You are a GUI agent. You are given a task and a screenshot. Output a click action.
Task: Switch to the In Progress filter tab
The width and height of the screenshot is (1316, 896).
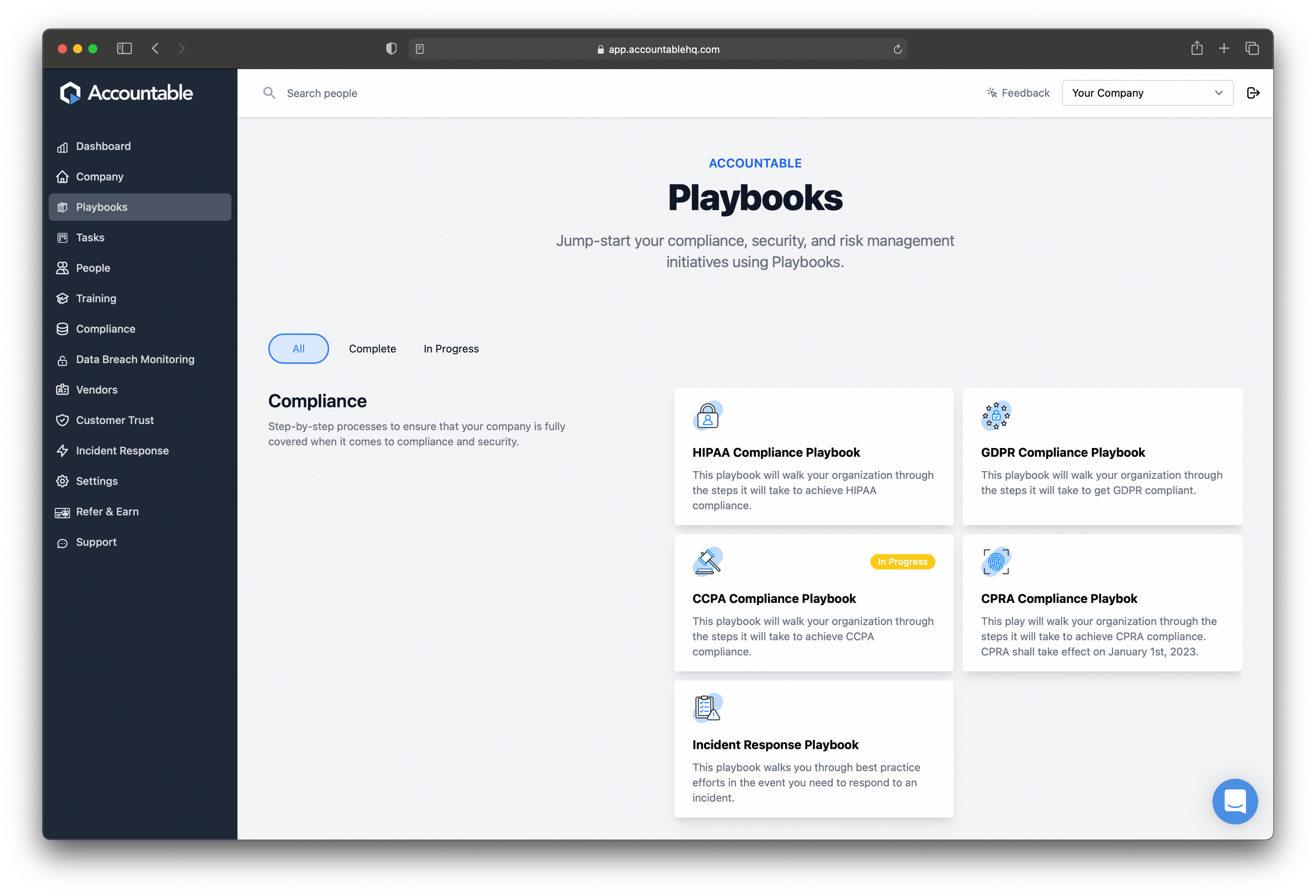click(451, 349)
